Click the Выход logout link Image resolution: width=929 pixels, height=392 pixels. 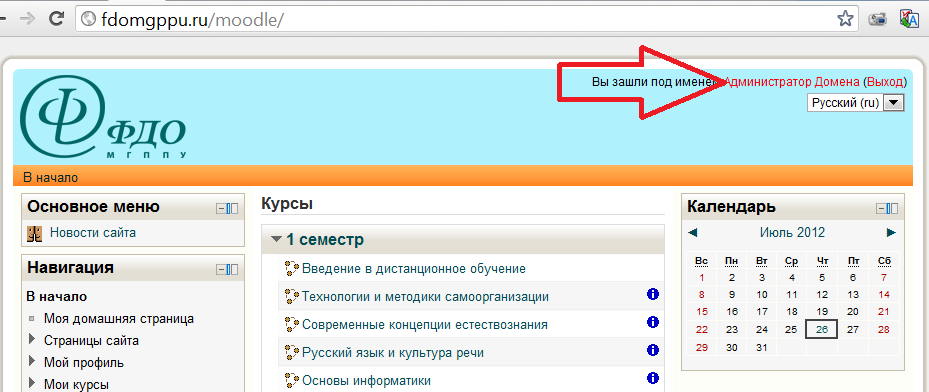(x=886, y=82)
